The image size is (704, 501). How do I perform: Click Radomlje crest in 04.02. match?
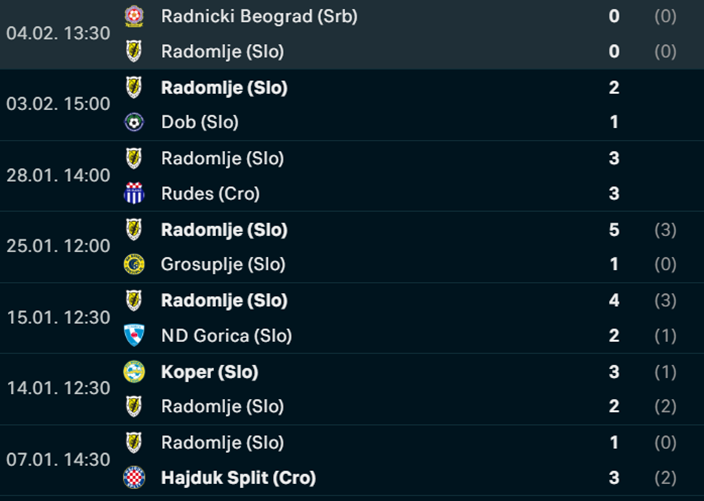[x=134, y=51]
